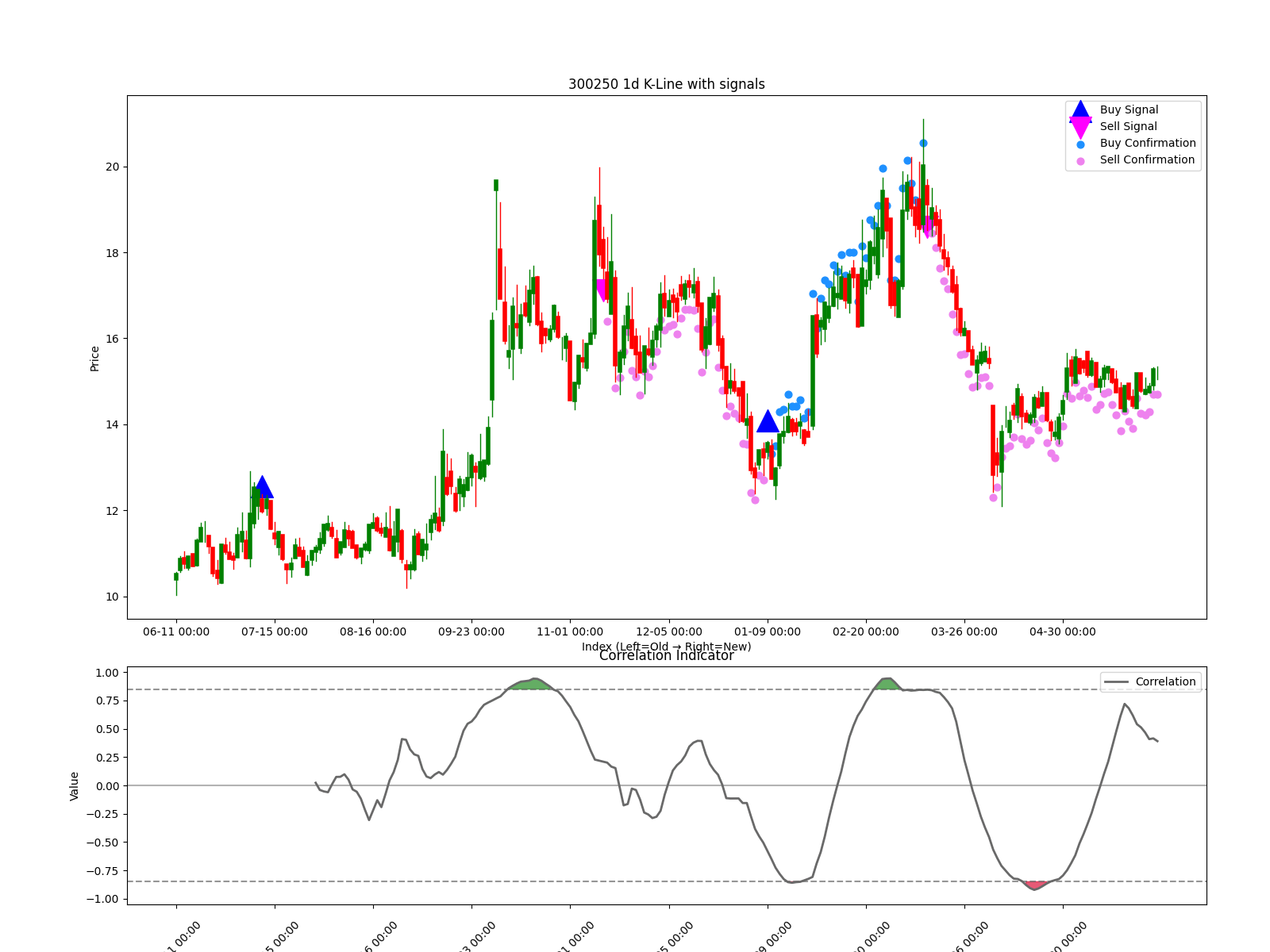
Task: Click the price tick label '10'
Action: pyautogui.click(x=112, y=597)
